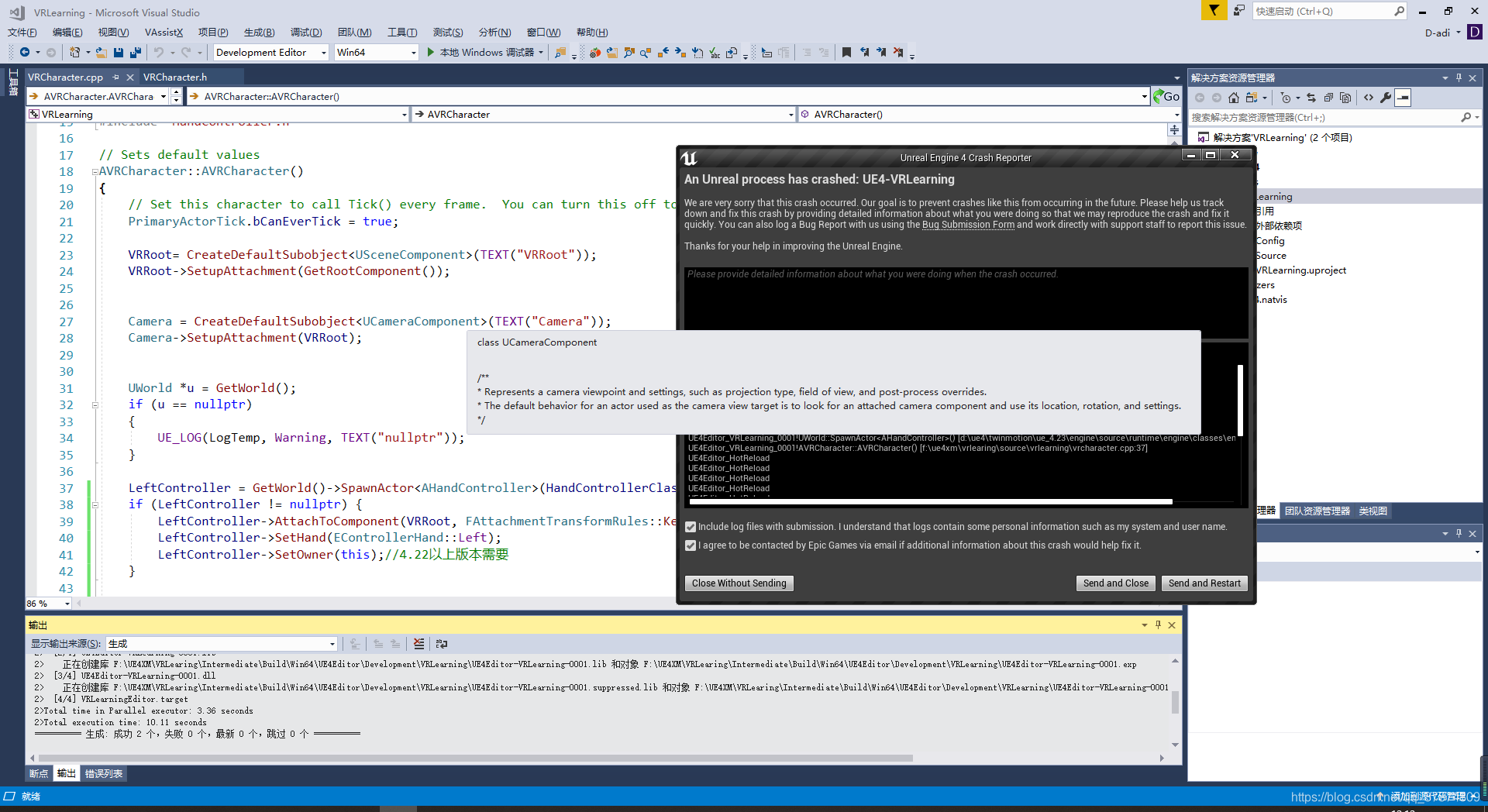Open the VAssistX menu
This screenshot has width=1488, height=812.
tap(164, 32)
